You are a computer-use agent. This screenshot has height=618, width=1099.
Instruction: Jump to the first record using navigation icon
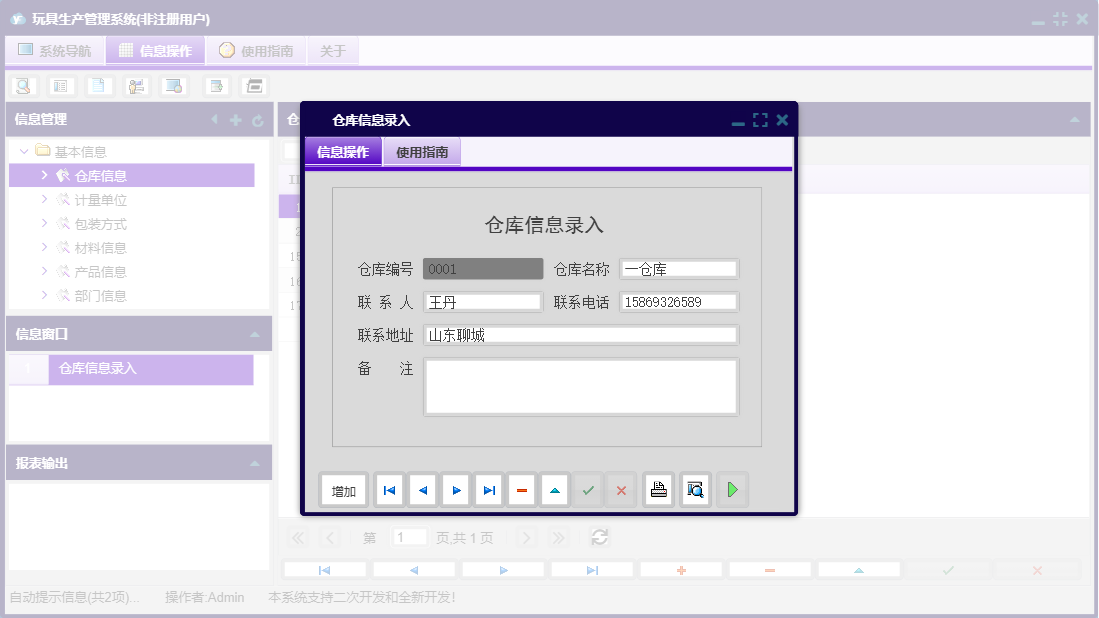click(389, 489)
